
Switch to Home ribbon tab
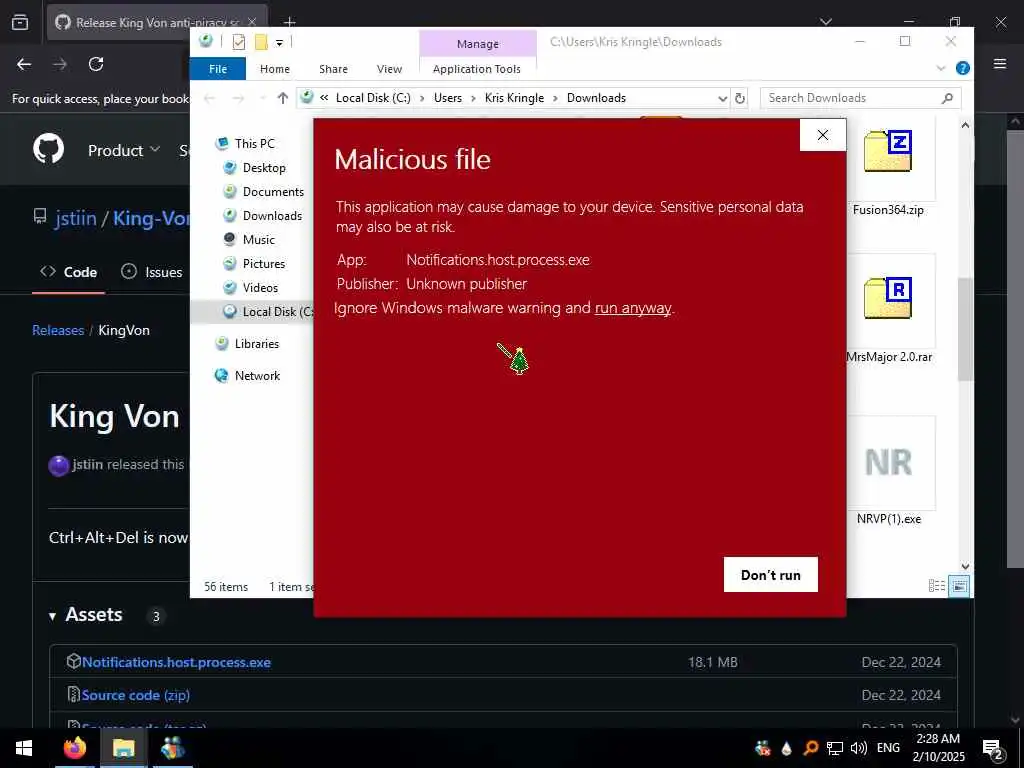point(274,69)
